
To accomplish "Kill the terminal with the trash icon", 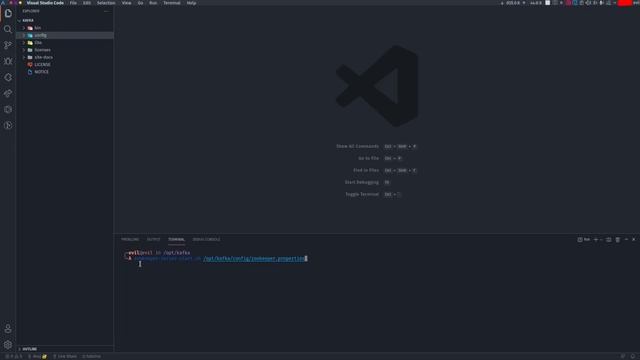I will pos(618,240).
